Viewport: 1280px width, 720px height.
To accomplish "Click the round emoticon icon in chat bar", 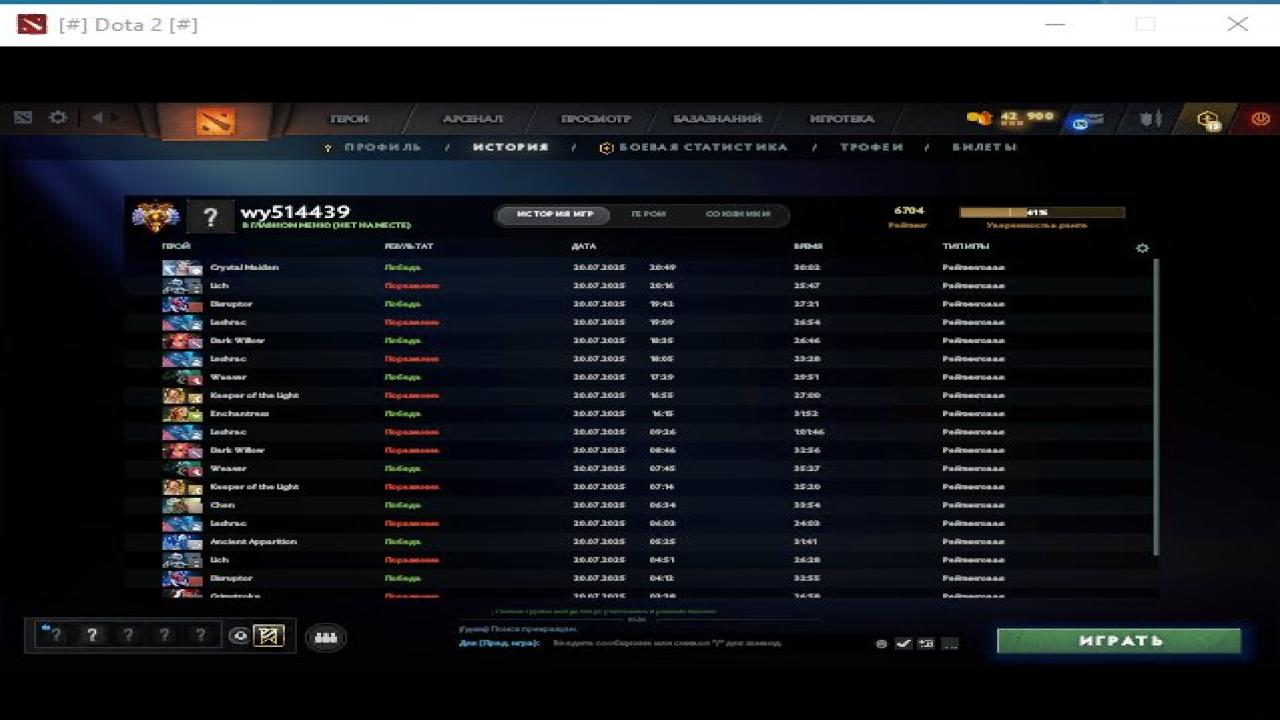I will coord(881,644).
